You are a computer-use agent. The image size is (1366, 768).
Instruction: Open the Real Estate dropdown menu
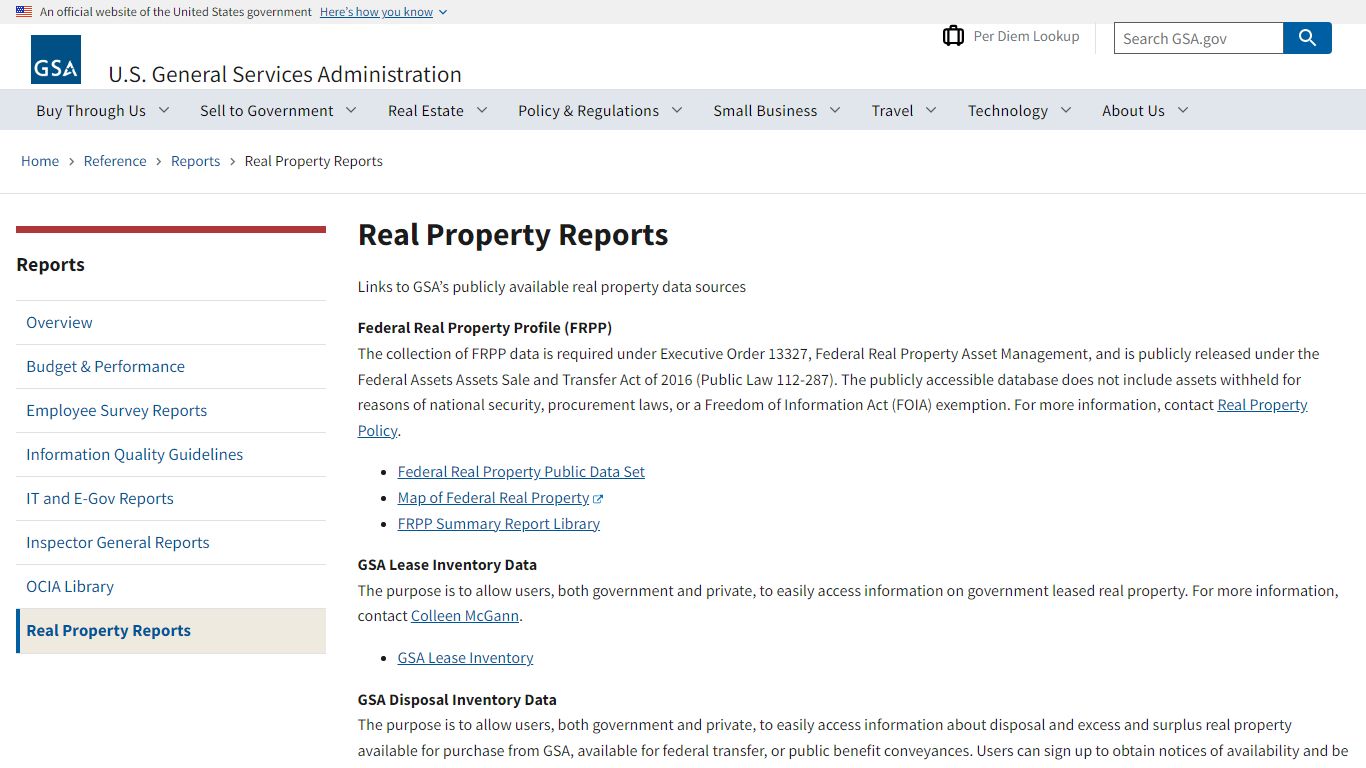pos(437,110)
